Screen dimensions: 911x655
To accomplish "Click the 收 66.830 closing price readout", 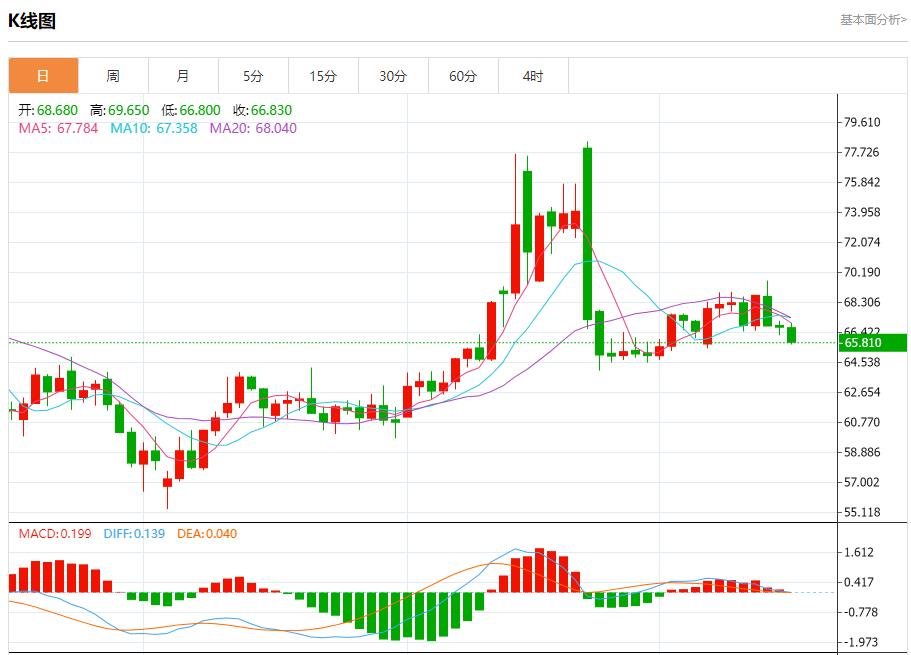I will point(262,110).
